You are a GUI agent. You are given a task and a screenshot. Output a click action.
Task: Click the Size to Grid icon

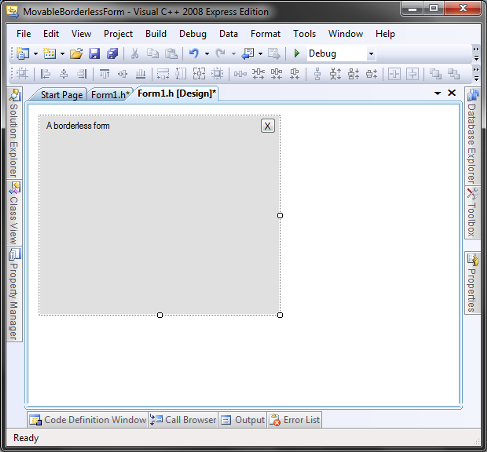(217, 74)
